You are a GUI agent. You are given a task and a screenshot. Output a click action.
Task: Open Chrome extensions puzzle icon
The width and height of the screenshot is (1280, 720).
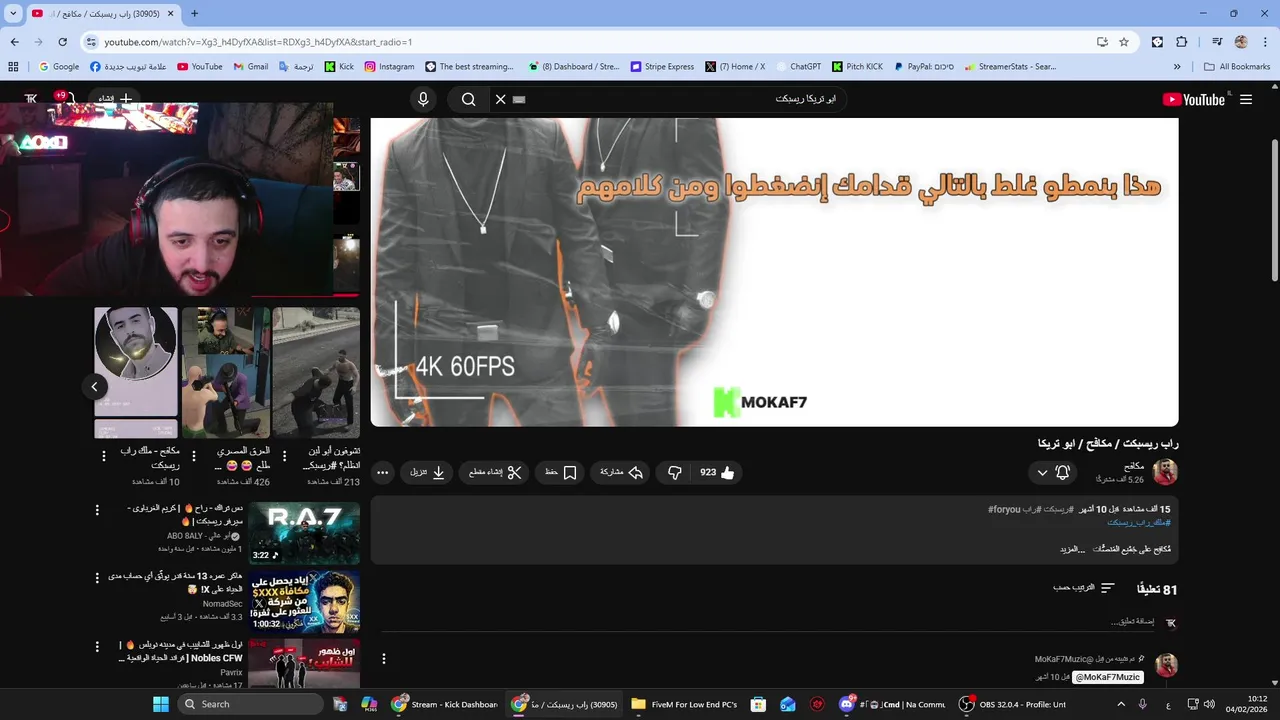click(1182, 42)
